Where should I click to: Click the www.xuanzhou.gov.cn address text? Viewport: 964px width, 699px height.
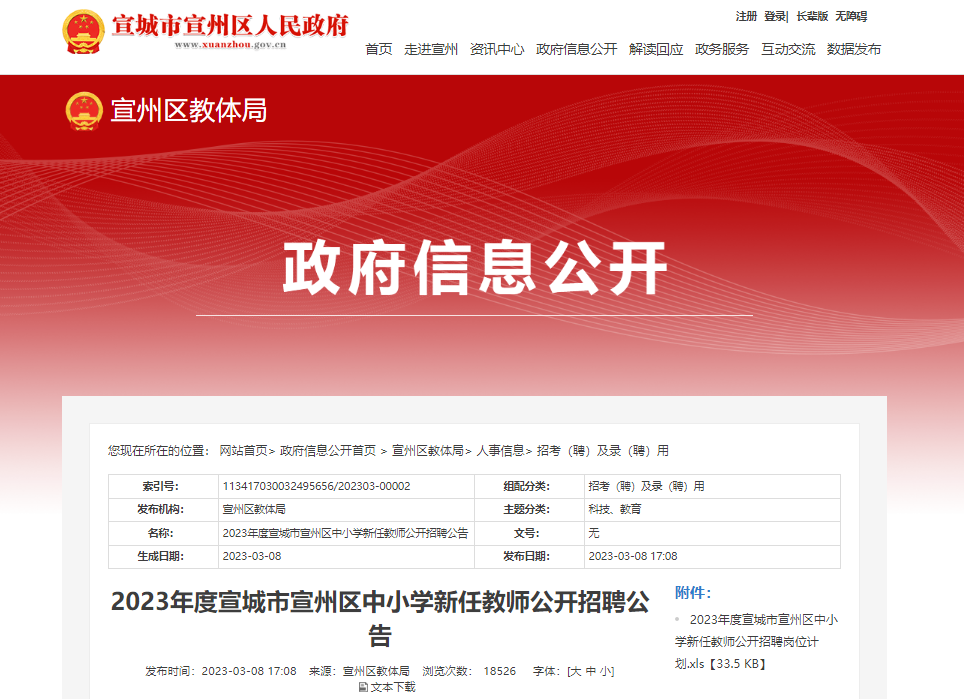click(231, 45)
